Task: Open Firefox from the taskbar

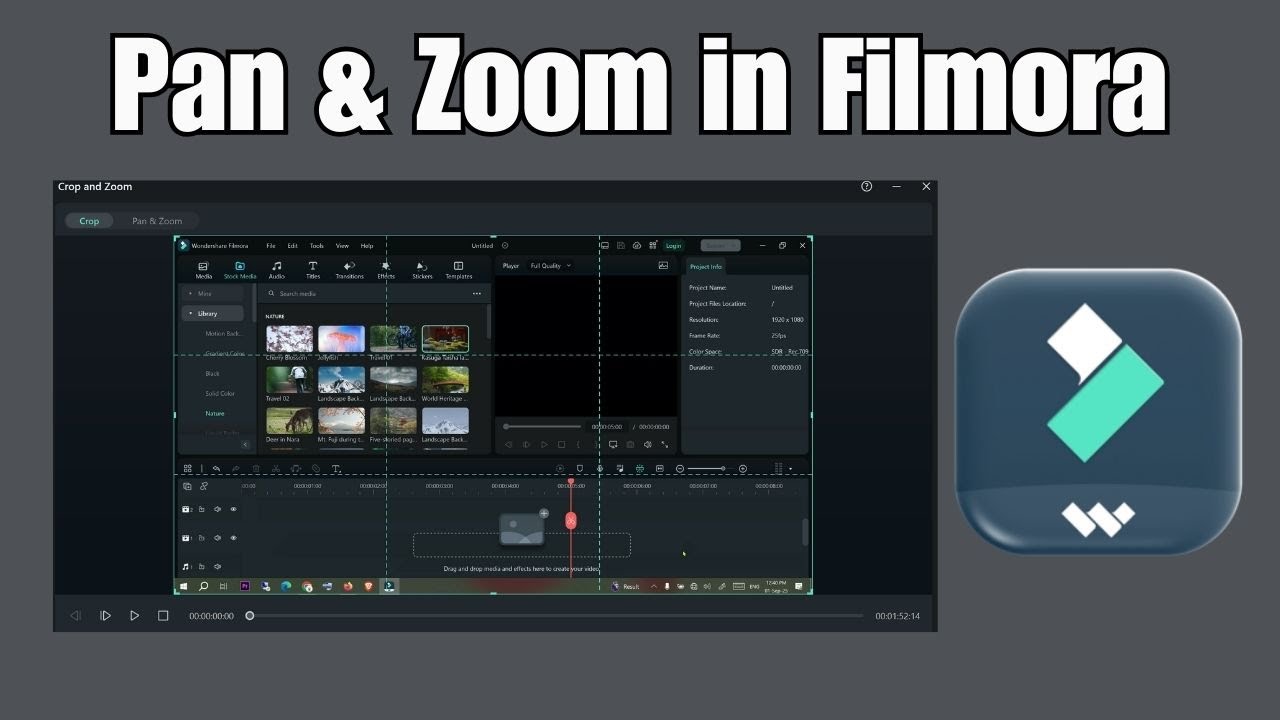Action: click(x=348, y=587)
